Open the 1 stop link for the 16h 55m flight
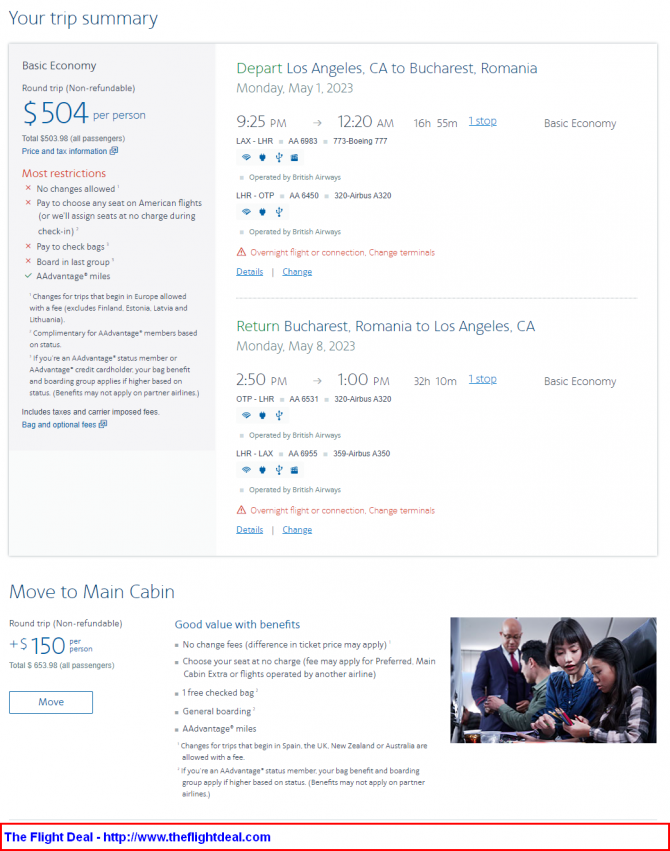 click(x=483, y=121)
